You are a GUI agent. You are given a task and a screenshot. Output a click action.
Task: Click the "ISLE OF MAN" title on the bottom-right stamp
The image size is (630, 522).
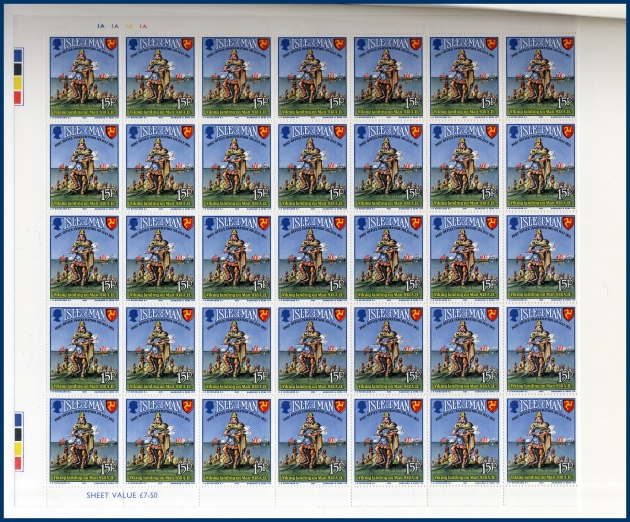tap(540, 407)
